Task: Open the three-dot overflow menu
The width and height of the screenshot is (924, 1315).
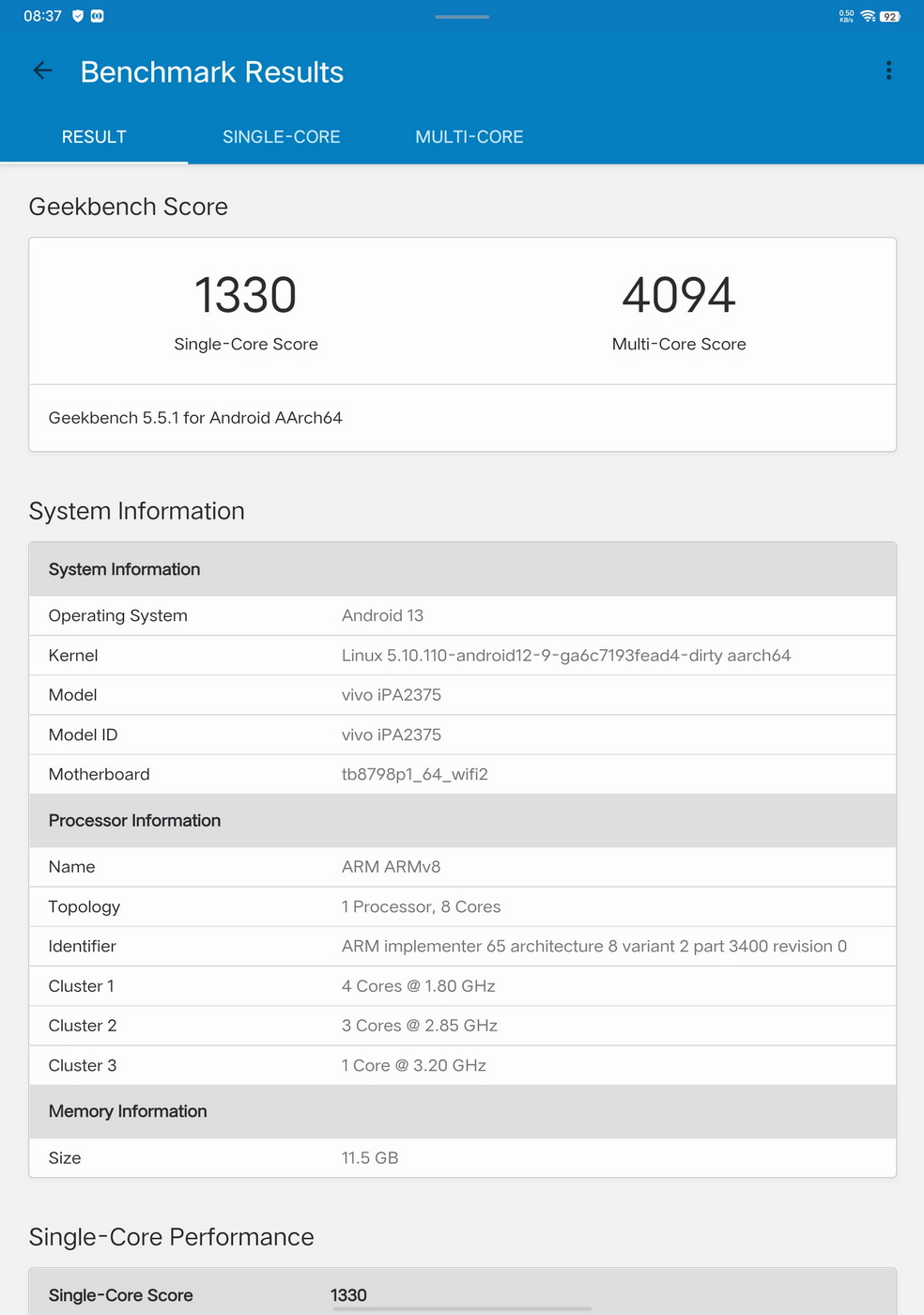Action: coord(888,70)
